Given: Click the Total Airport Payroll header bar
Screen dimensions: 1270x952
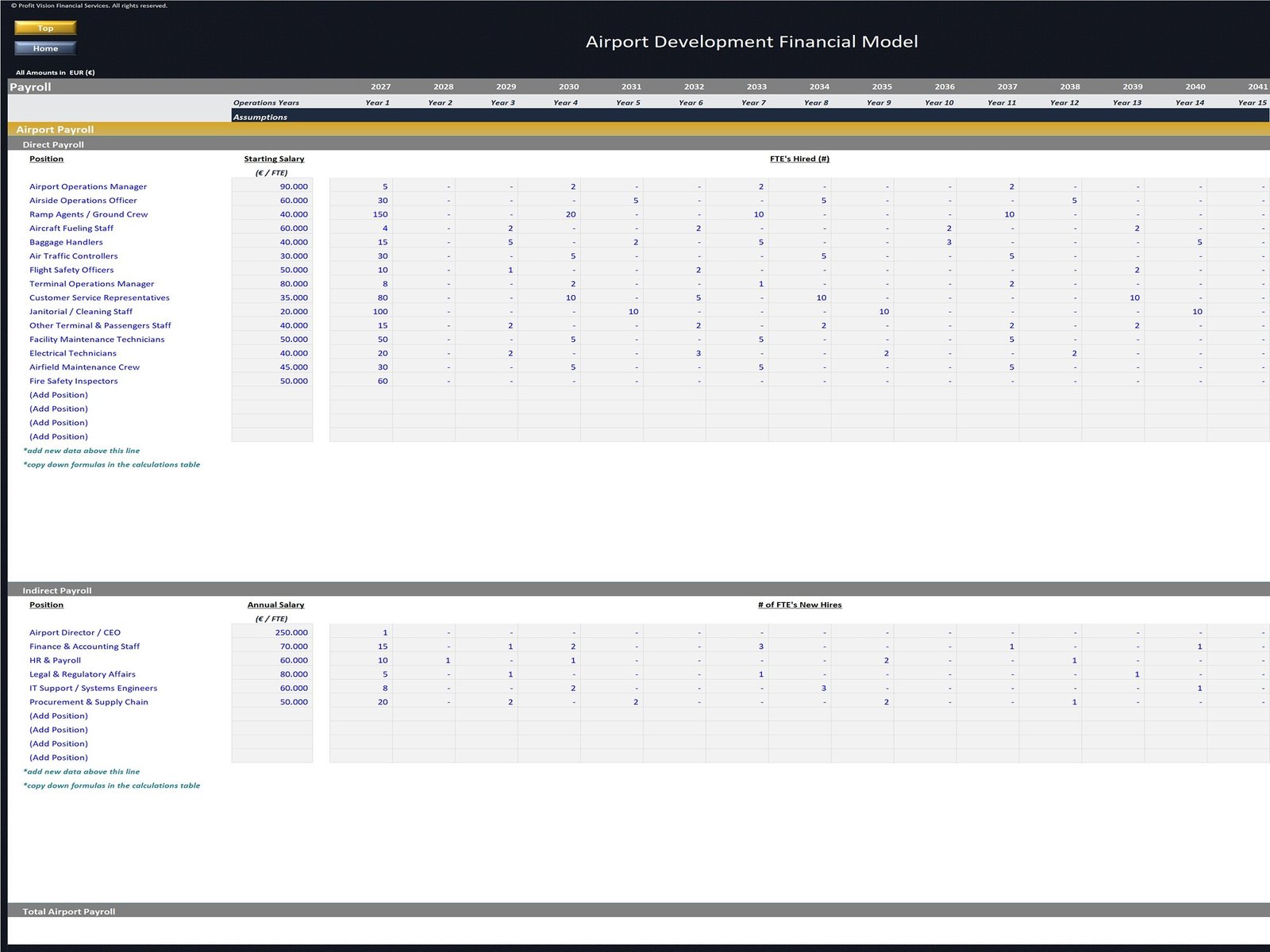Looking at the screenshot, I should tap(69, 912).
